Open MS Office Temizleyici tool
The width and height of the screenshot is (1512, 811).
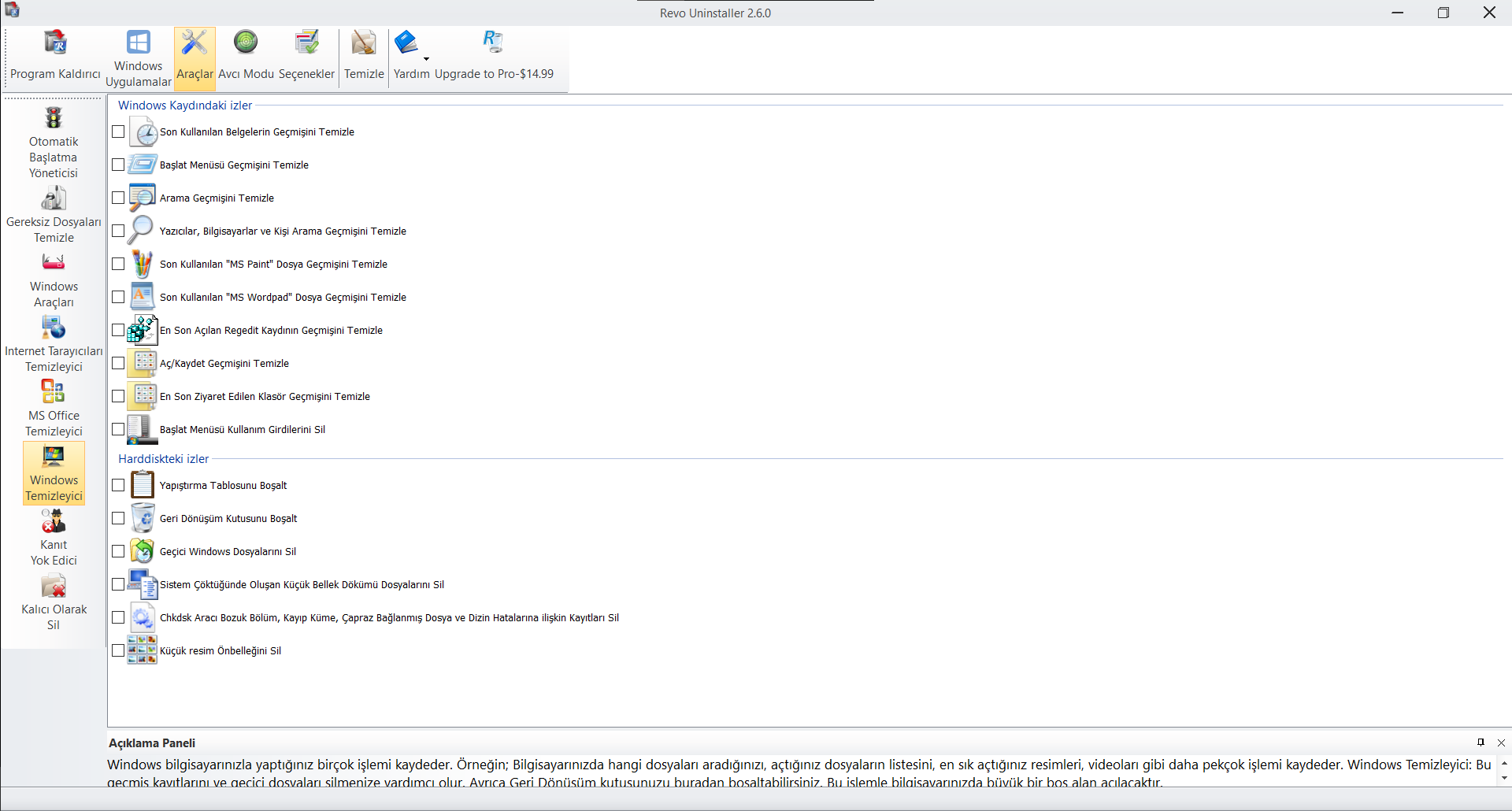[x=54, y=409]
